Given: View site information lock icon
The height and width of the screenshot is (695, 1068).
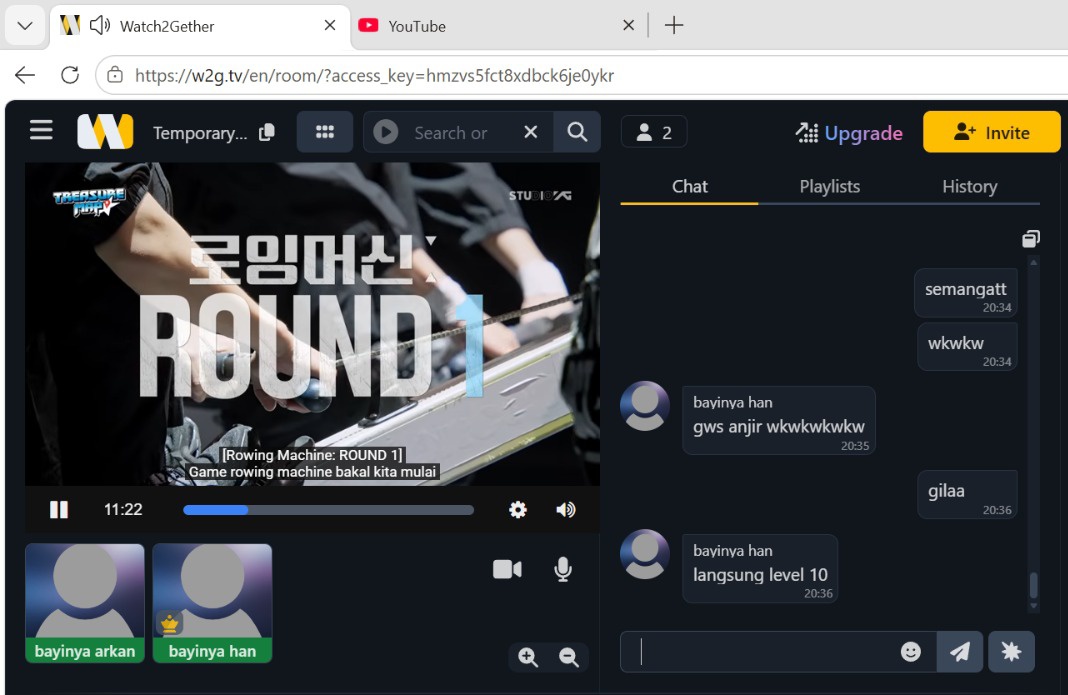Looking at the screenshot, I should [x=115, y=75].
